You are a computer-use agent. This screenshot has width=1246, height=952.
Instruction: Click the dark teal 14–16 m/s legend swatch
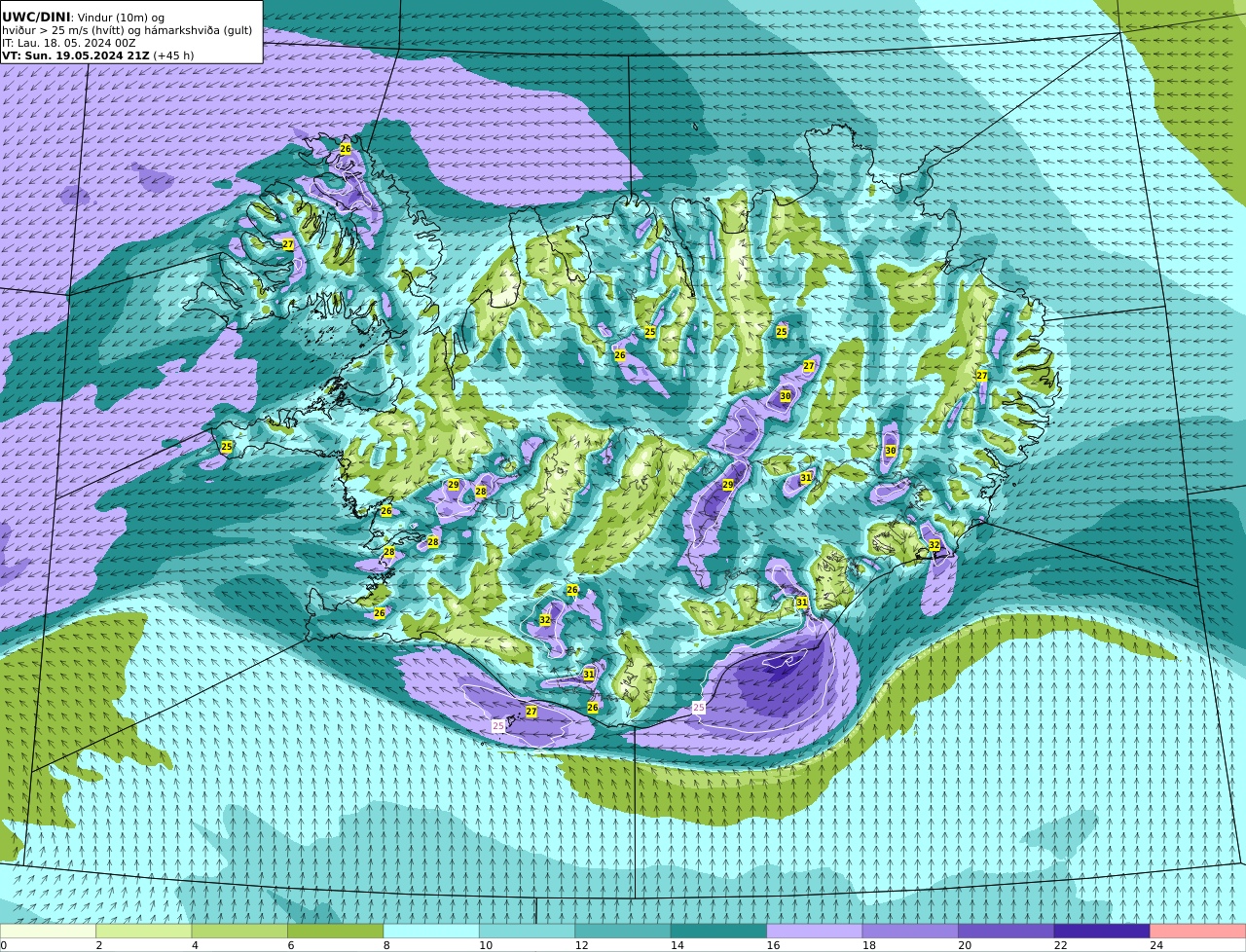click(x=718, y=931)
